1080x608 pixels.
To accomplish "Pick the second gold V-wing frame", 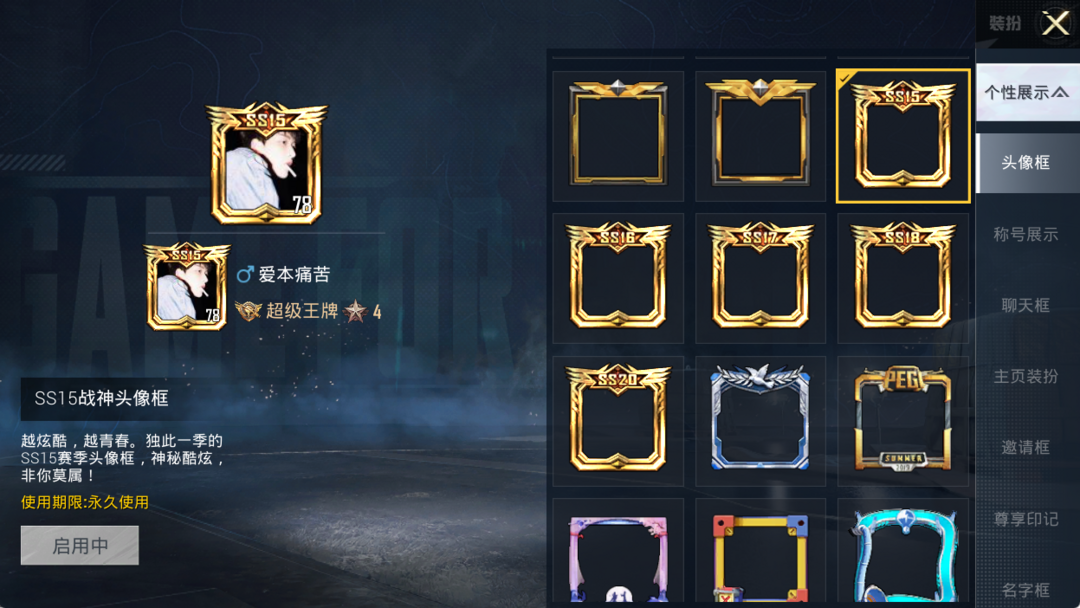I will 760,136.
